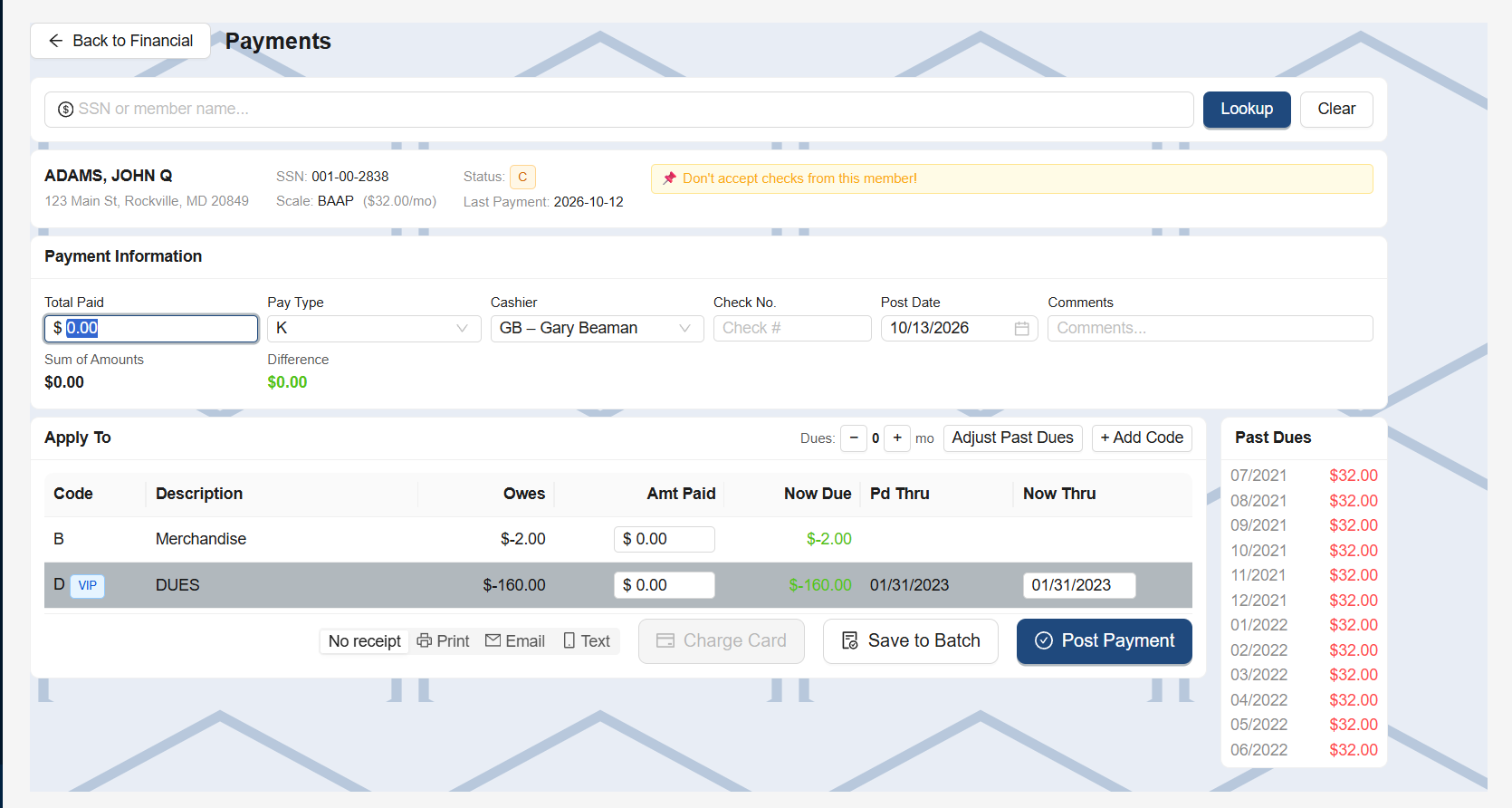The image size is (1512, 808).
Task: Select the Email receipt option
Action: (515, 641)
